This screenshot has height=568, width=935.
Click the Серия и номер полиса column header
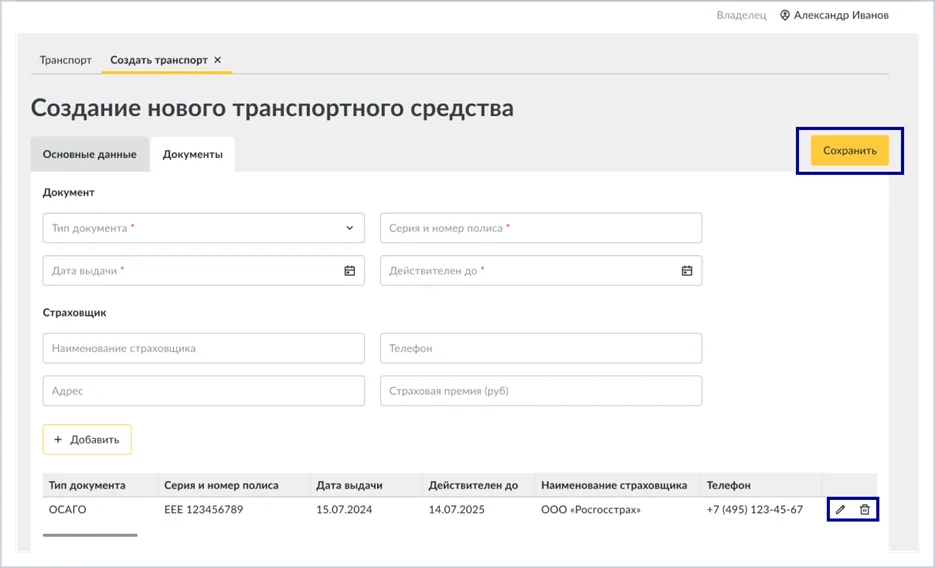pyautogui.click(x=221, y=485)
